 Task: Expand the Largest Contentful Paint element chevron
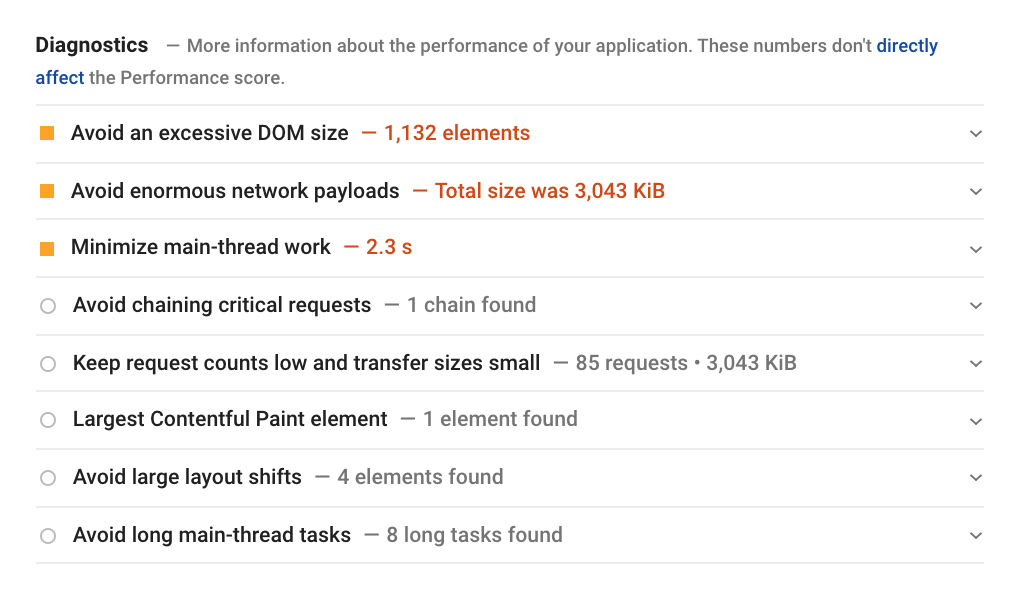976,421
